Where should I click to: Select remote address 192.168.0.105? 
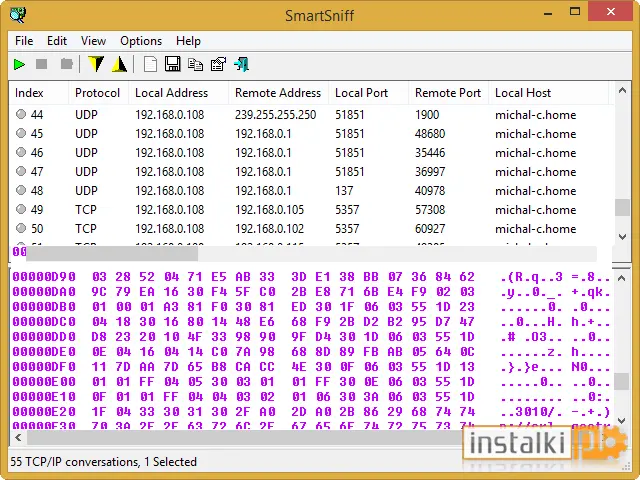(269, 209)
